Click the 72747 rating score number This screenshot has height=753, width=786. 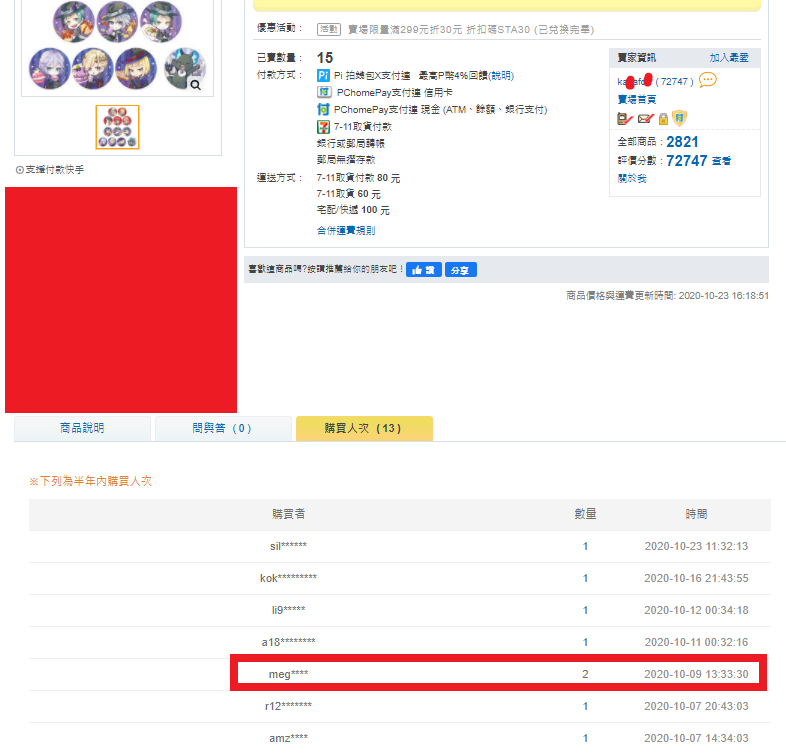pyautogui.click(x=687, y=161)
